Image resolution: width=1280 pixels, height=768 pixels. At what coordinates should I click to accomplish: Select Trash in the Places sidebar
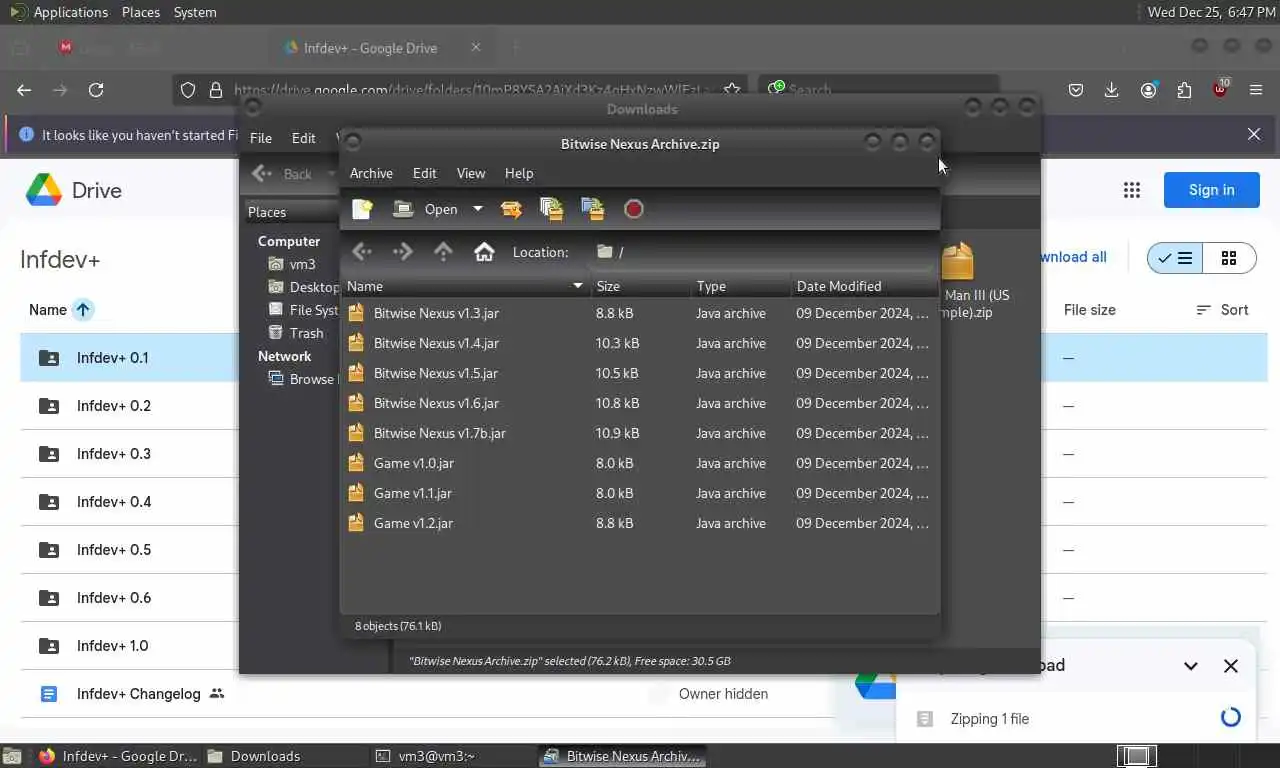pyautogui.click(x=296, y=333)
